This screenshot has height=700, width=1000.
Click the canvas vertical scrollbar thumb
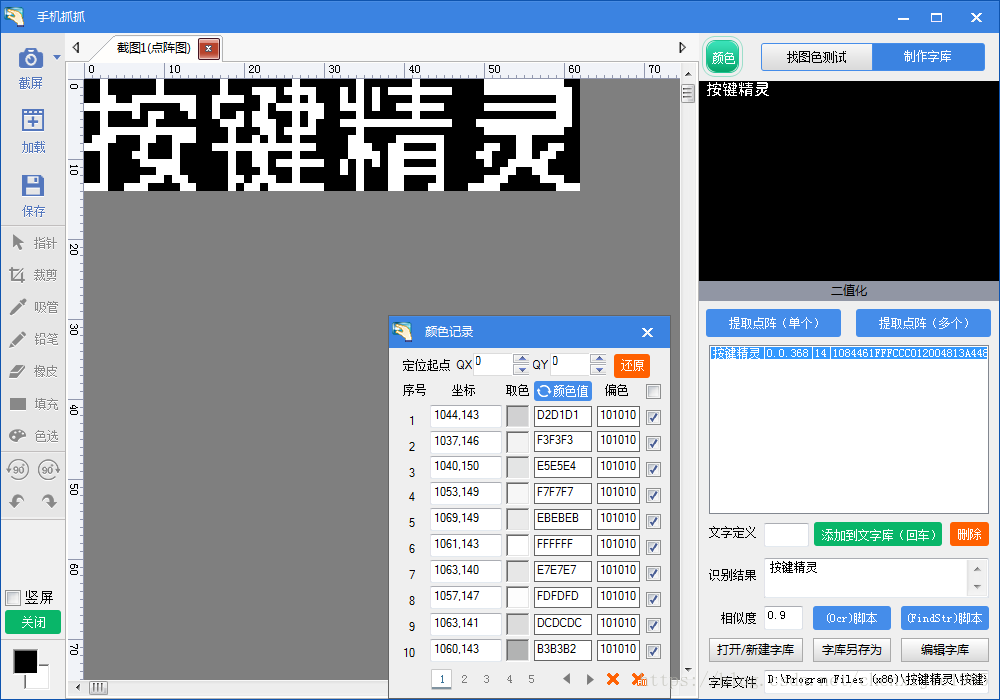click(688, 94)
